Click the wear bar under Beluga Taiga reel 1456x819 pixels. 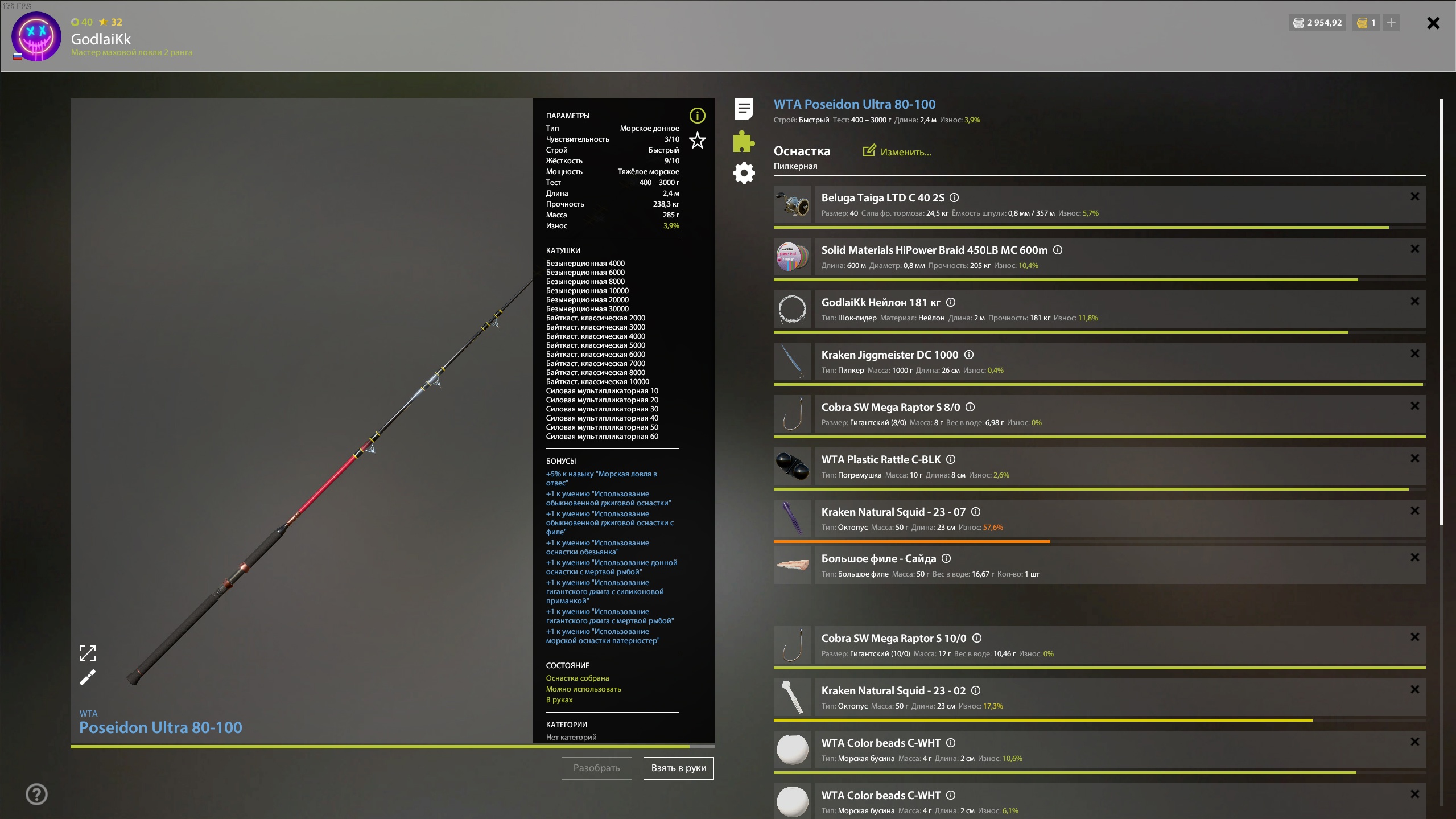pyautogui.click(x=1099, y=227)
